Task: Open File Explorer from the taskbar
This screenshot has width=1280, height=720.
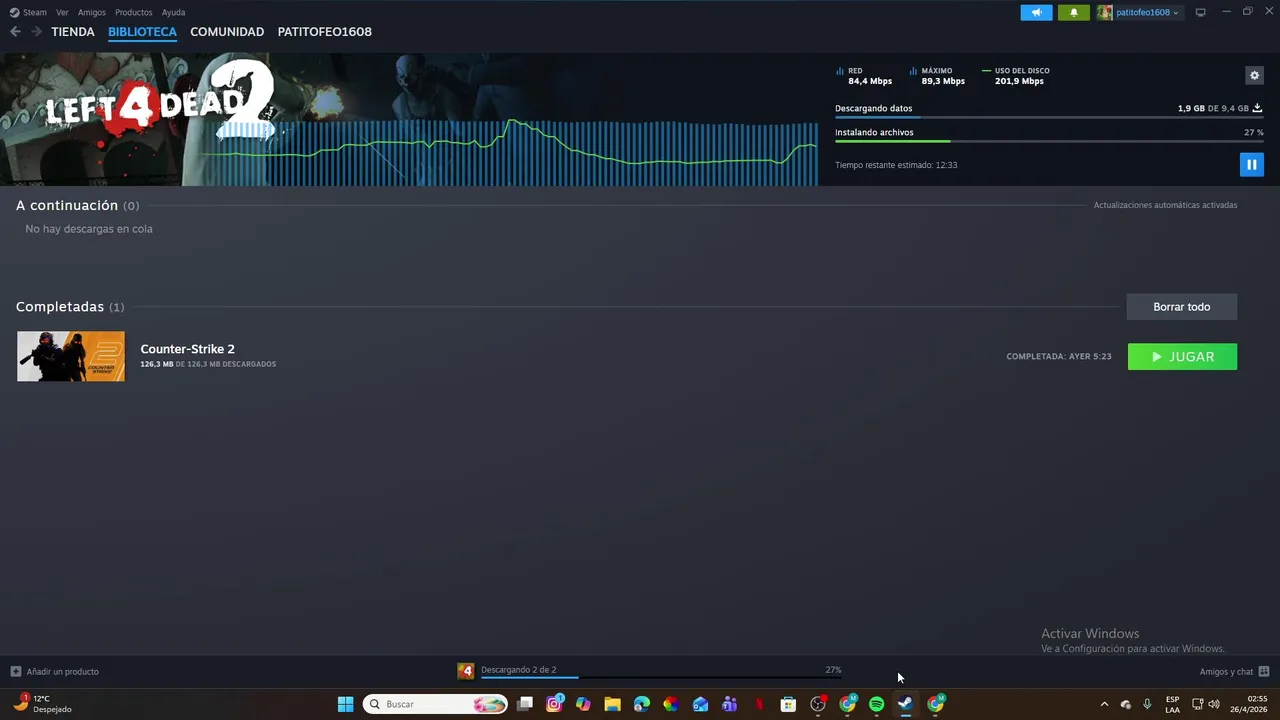Action: tap(612, 704)
